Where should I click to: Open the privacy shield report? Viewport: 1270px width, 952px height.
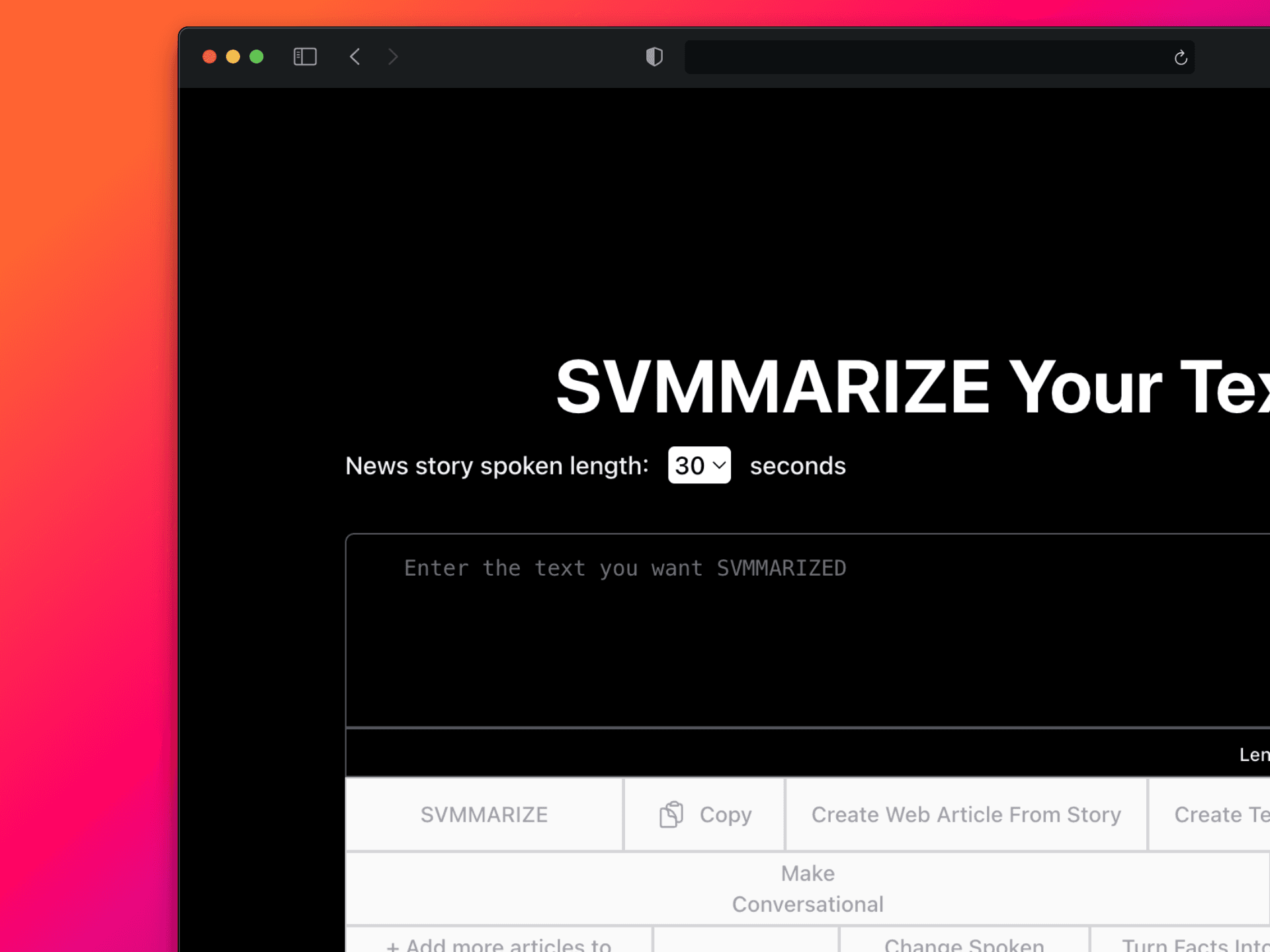(654, 57)
